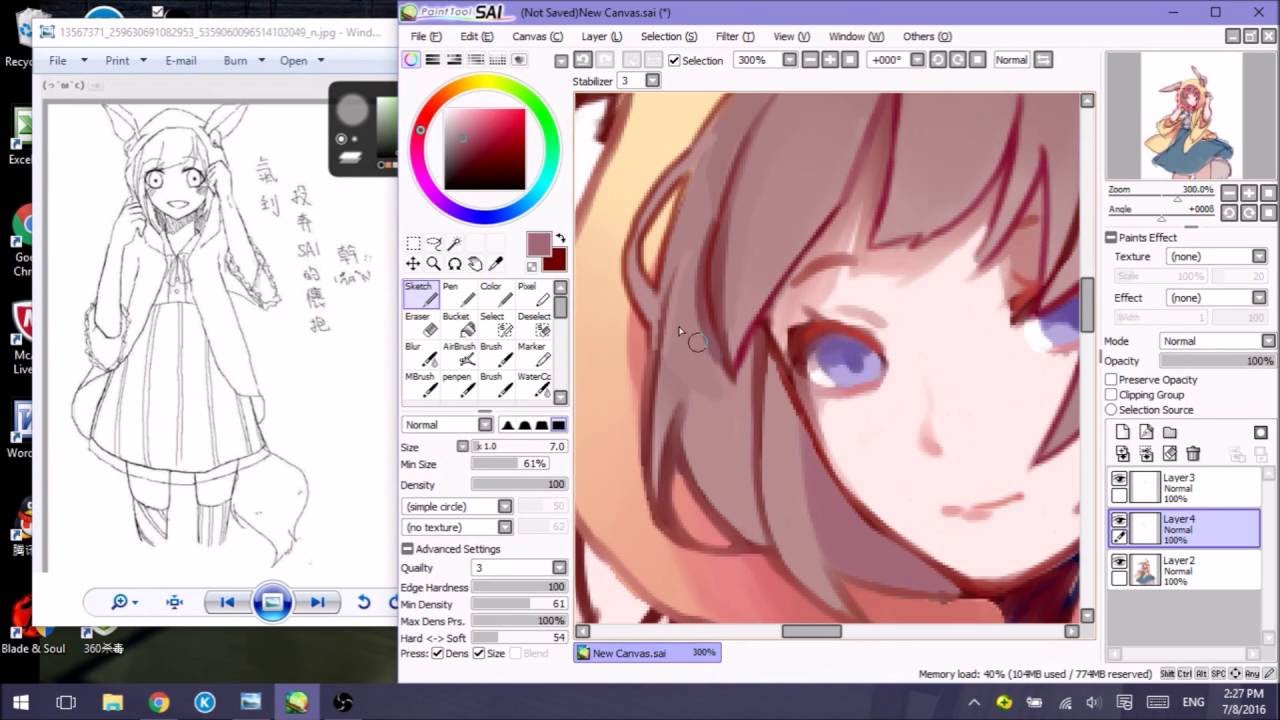Open the rotation angle dropdown
The image size is (1280, 720).
click(916, 60)
